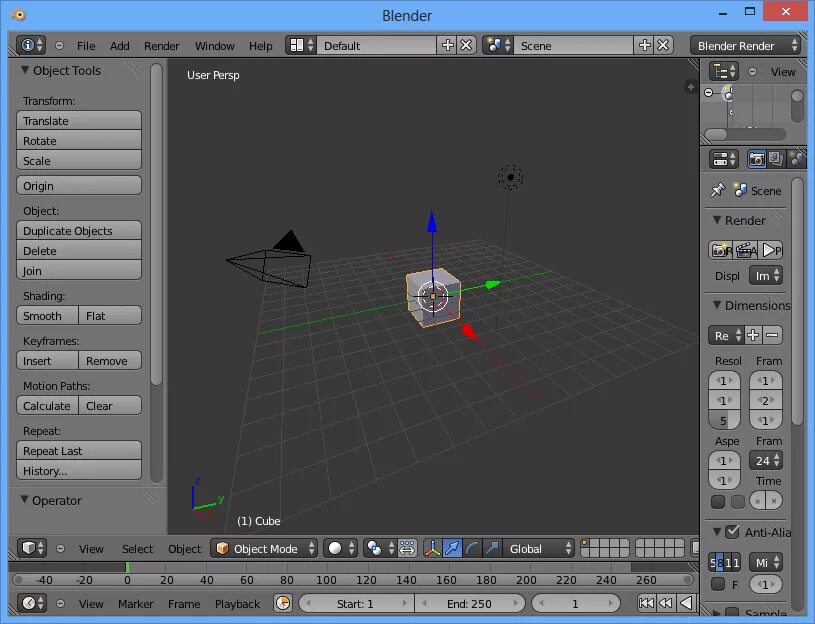815x624 pixels.
Task: Open the timeline Playback menu
Action: click(238, 604)
